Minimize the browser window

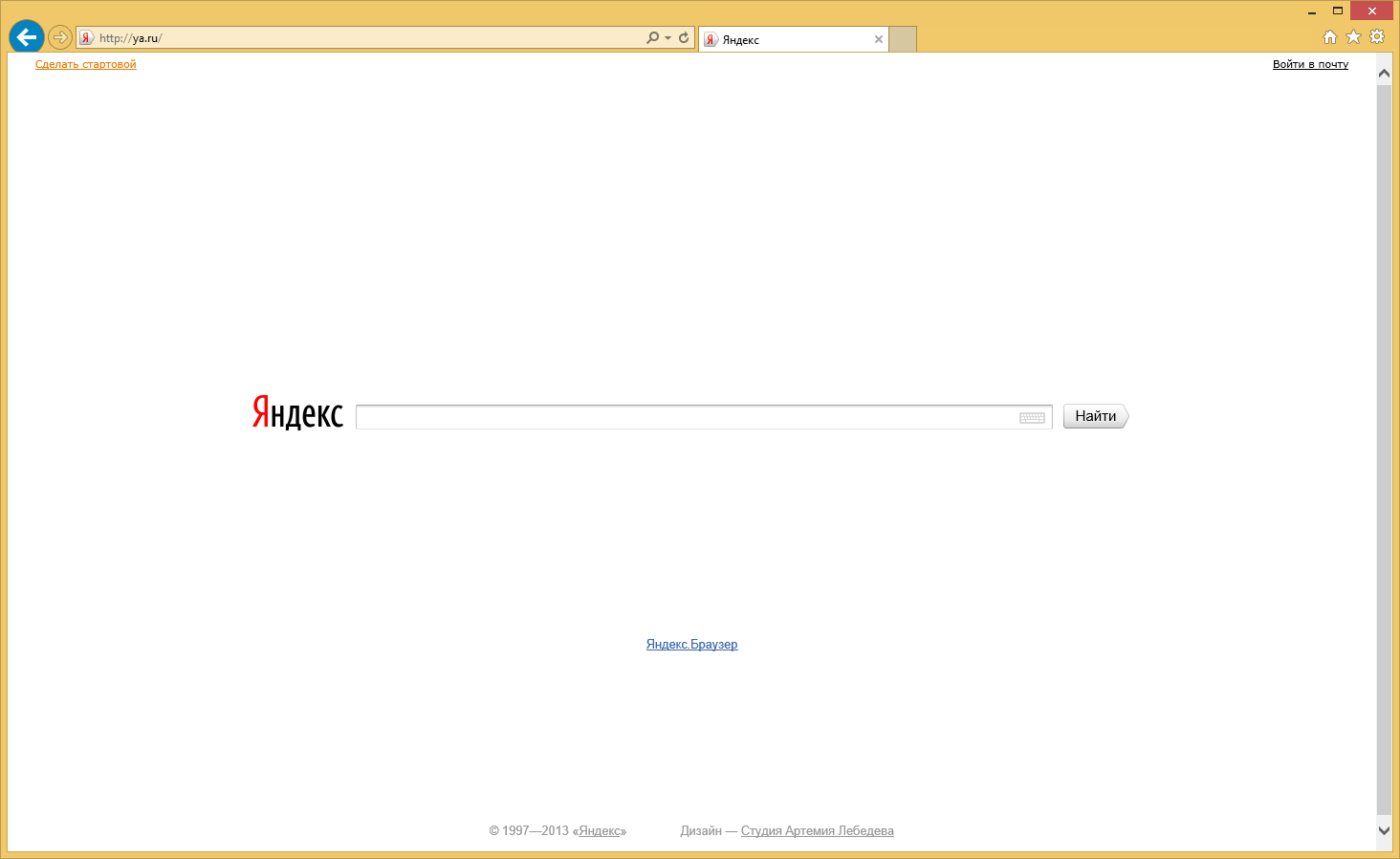click(1312, 11)
